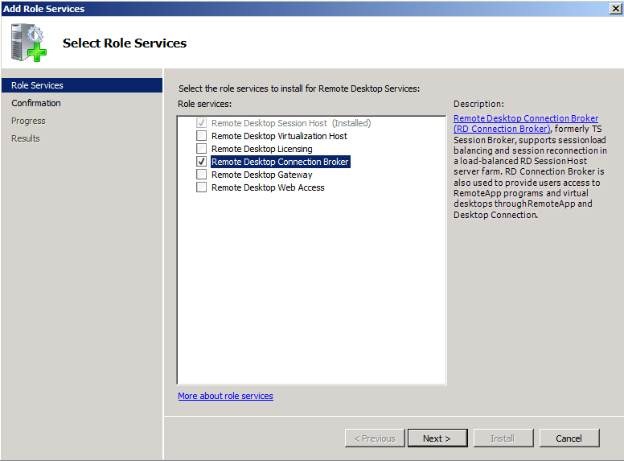Uncheck Remote Desktop Connection Broker checkbox
624x461 pixels.
(202, 161)
